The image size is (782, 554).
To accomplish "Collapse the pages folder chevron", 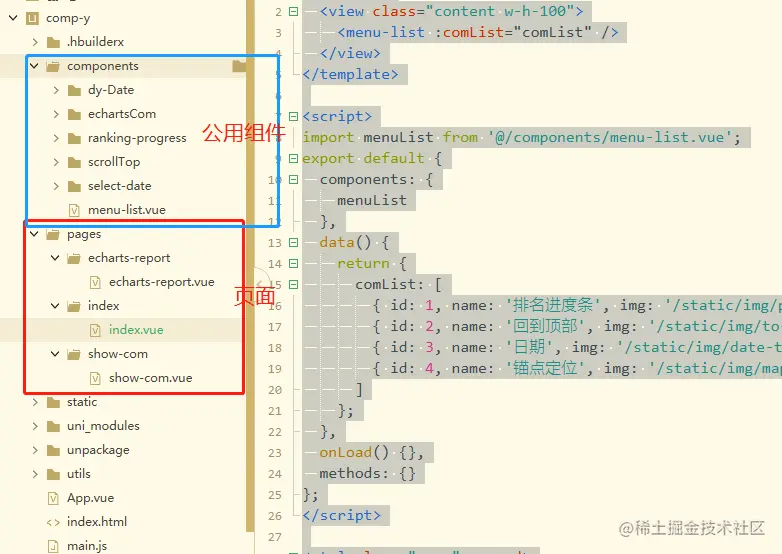I will coord(34,234).
